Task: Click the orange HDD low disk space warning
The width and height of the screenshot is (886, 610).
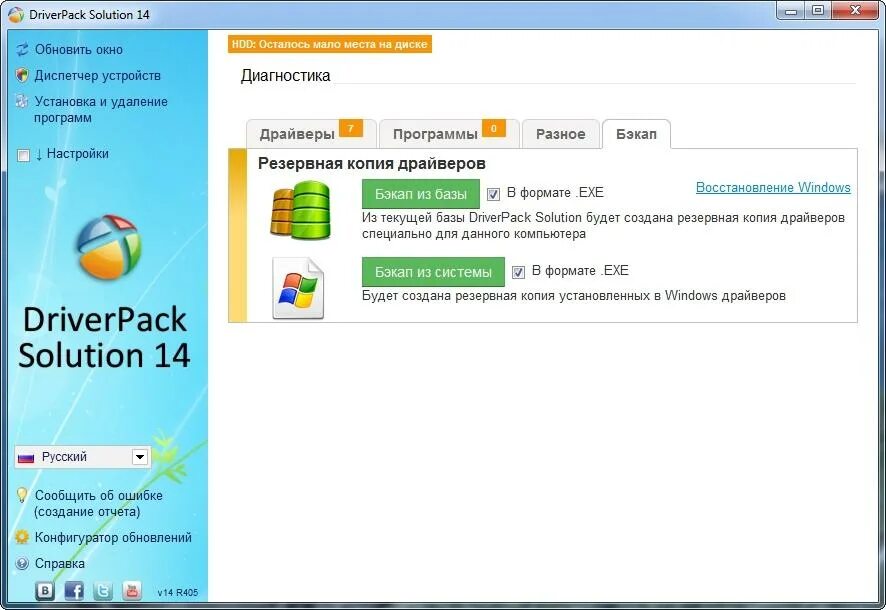Action: (330, 44)
